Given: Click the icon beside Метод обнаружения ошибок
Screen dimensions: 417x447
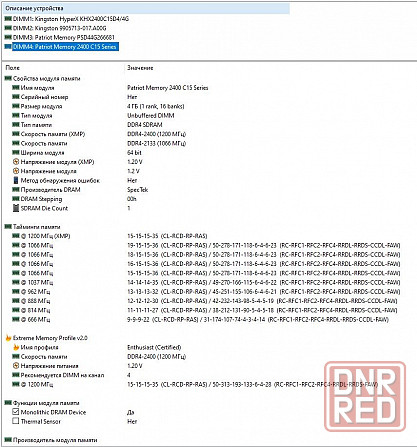Looking at the screenshot, I should coord(16,180).
